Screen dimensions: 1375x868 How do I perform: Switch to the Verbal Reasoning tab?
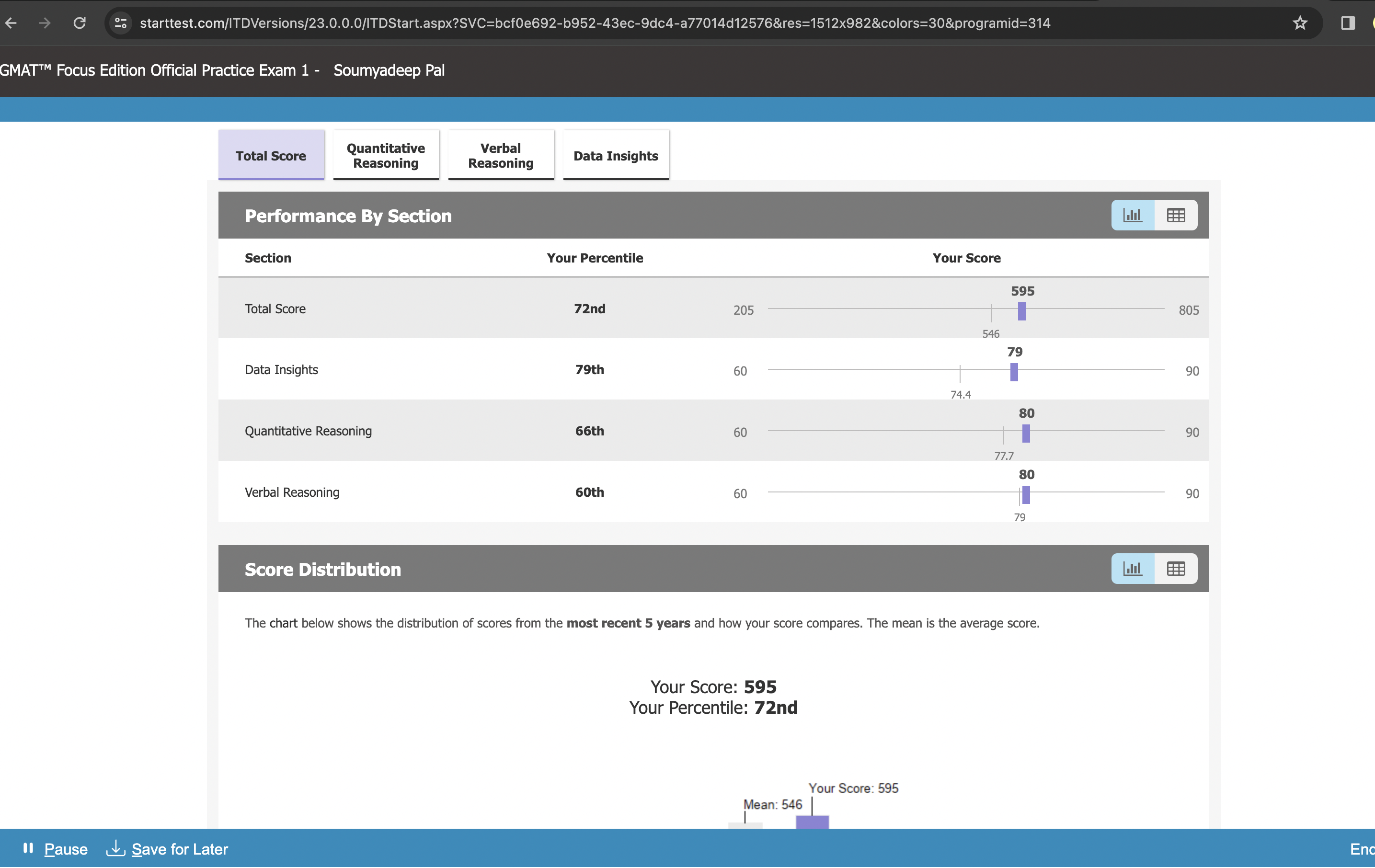click(x=500, y=155)
